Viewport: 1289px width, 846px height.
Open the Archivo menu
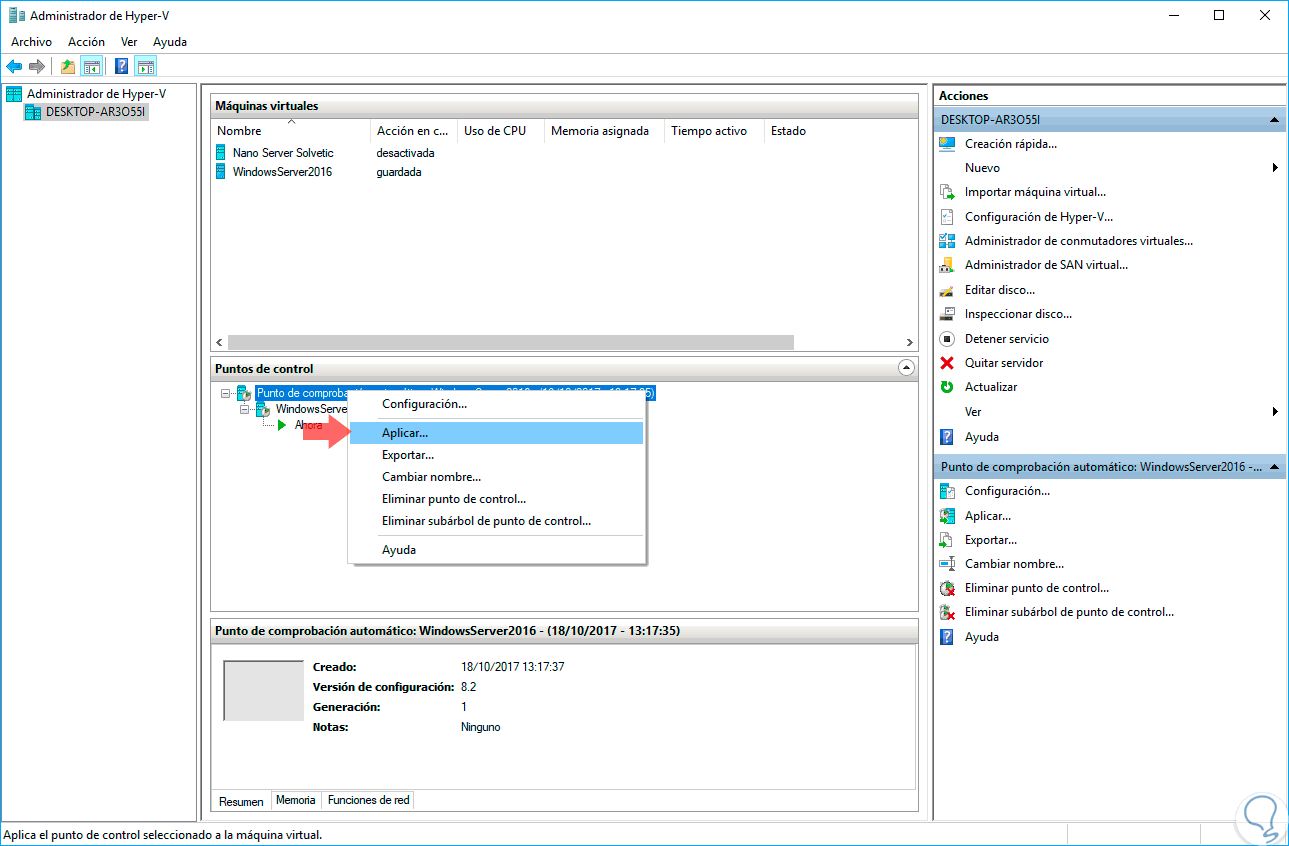click(31, 42)
